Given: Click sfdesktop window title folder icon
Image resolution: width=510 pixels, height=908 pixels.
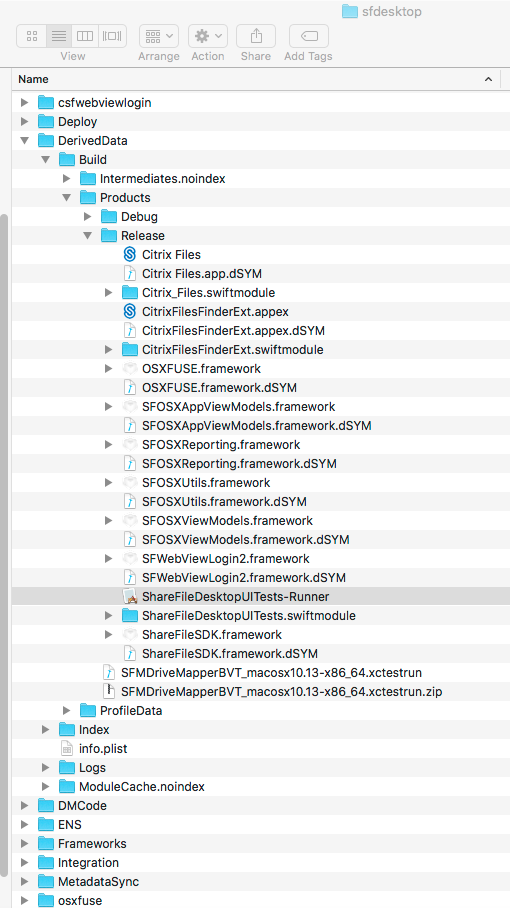Looking at the screenshot, I should [350, 11].
